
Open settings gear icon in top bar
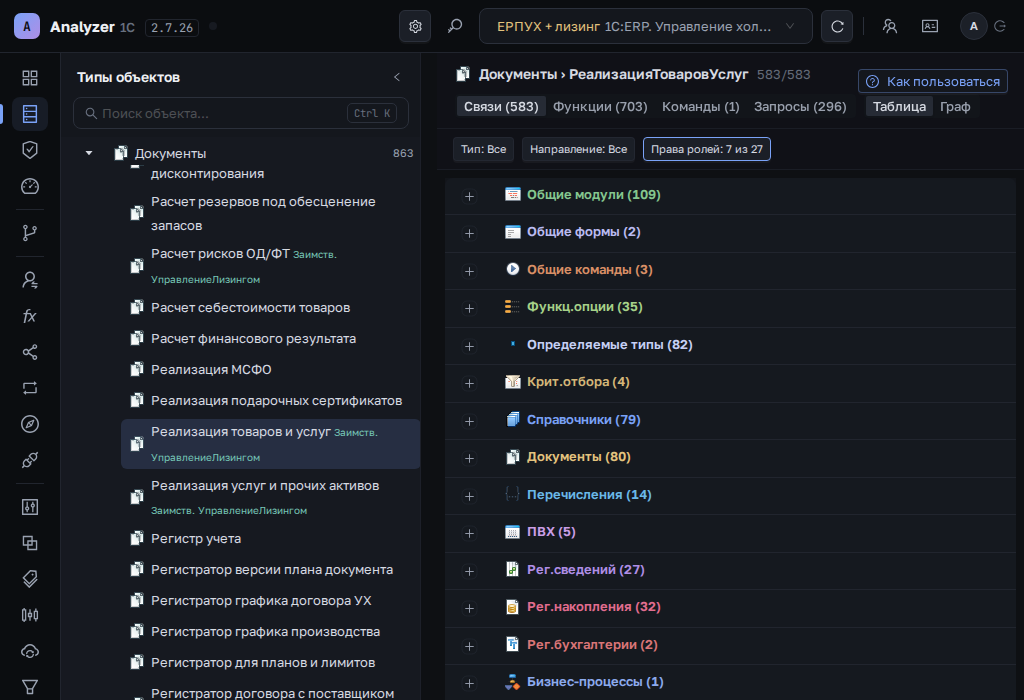point(415,27)
